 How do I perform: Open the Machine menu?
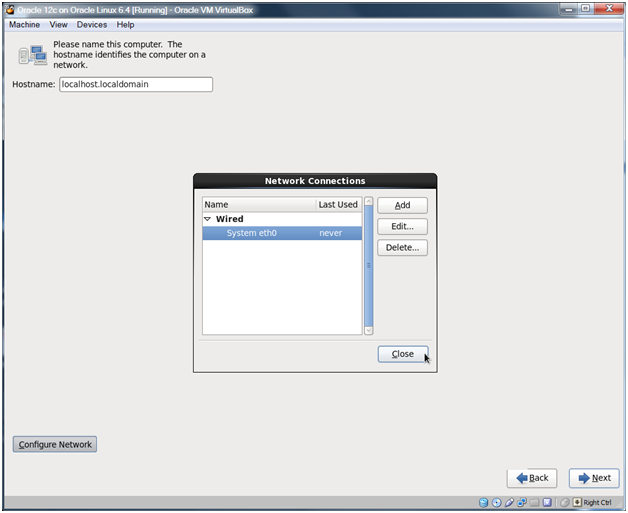pos(24,24)
